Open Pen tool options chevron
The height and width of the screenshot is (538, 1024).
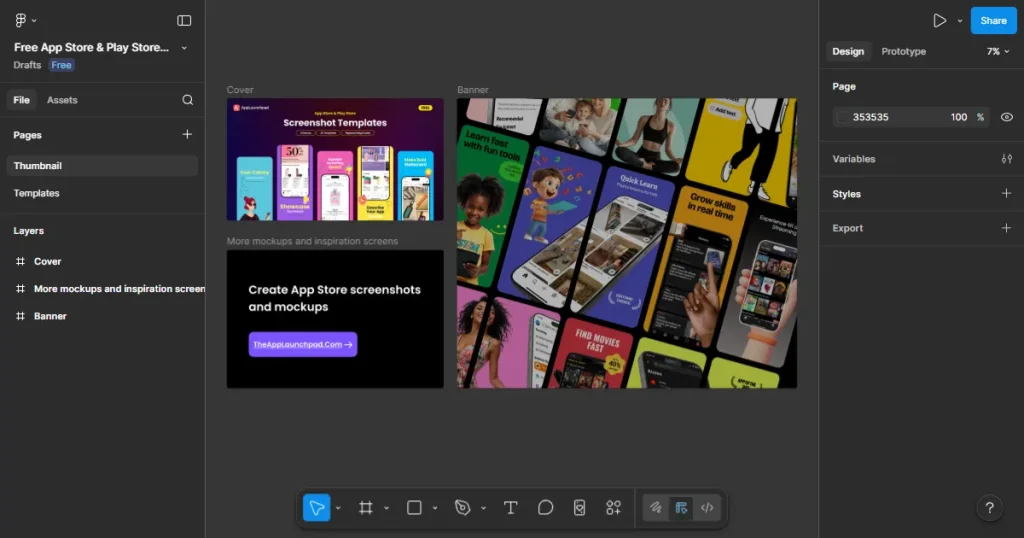click(483, 508)
